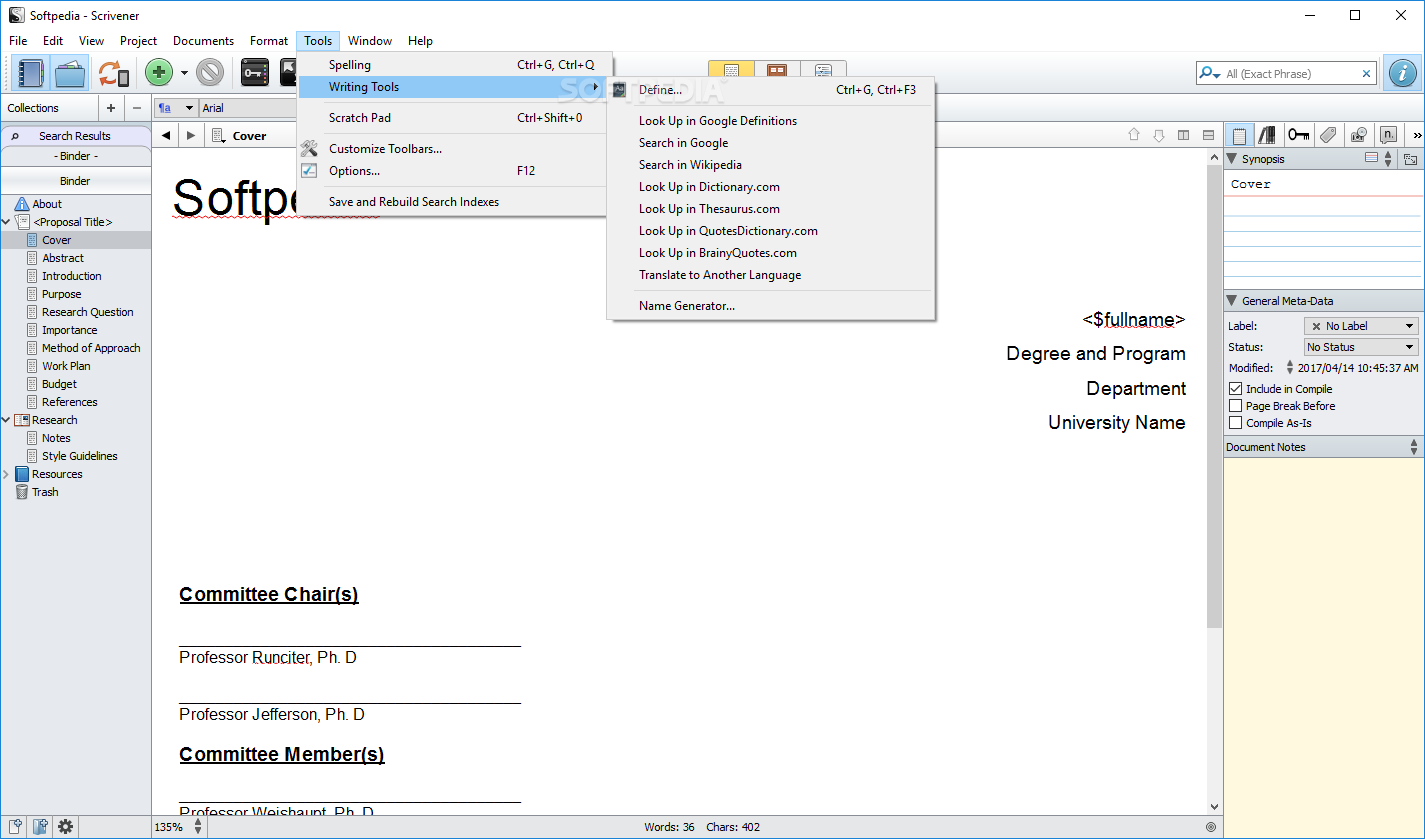The width and height of the screenshot is (1425, 839).
Task: Go to the previous document with up arrow
Action: click(1134, 135)
